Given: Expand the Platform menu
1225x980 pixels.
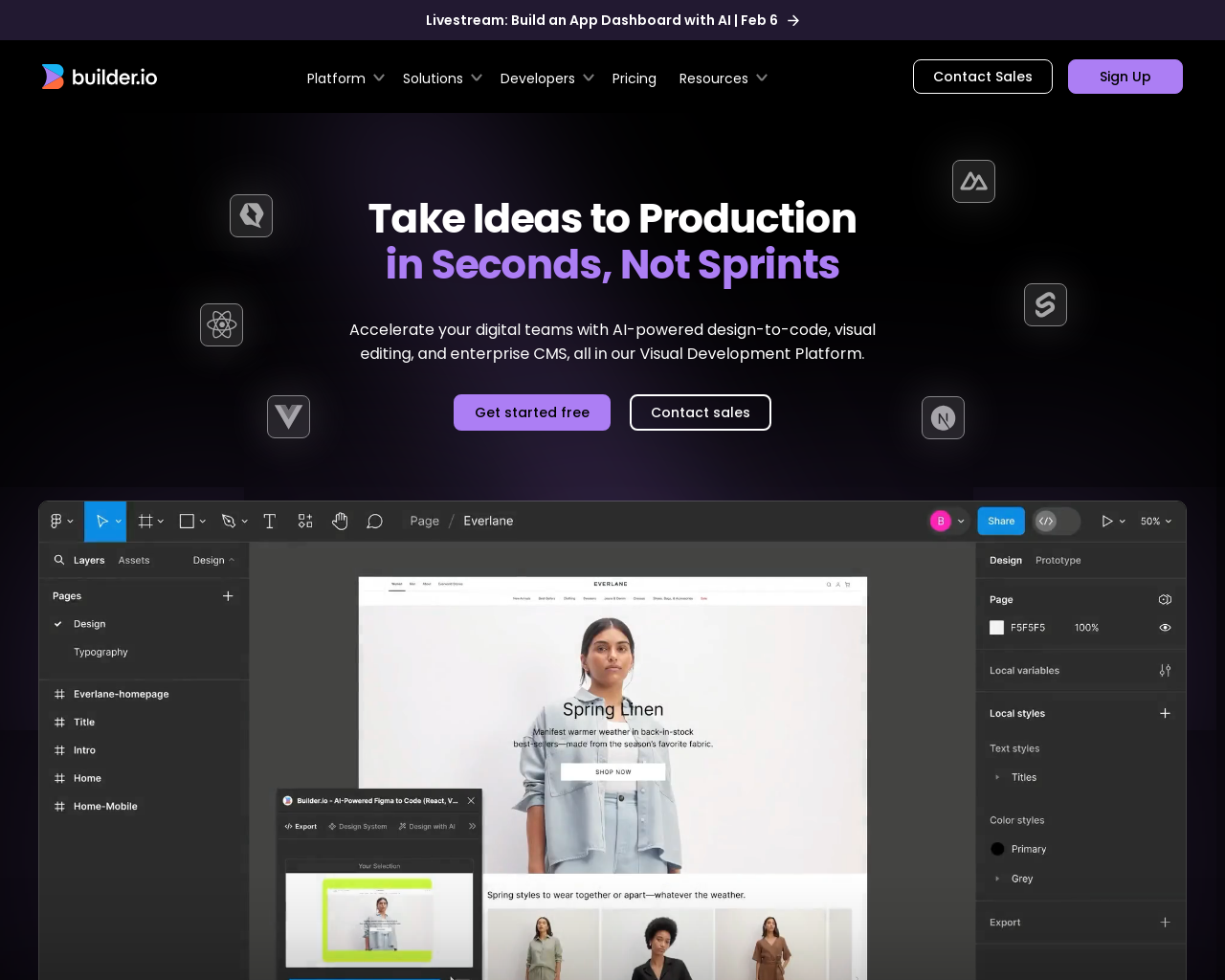Looking at the screenshot, I should click(345, 78).
